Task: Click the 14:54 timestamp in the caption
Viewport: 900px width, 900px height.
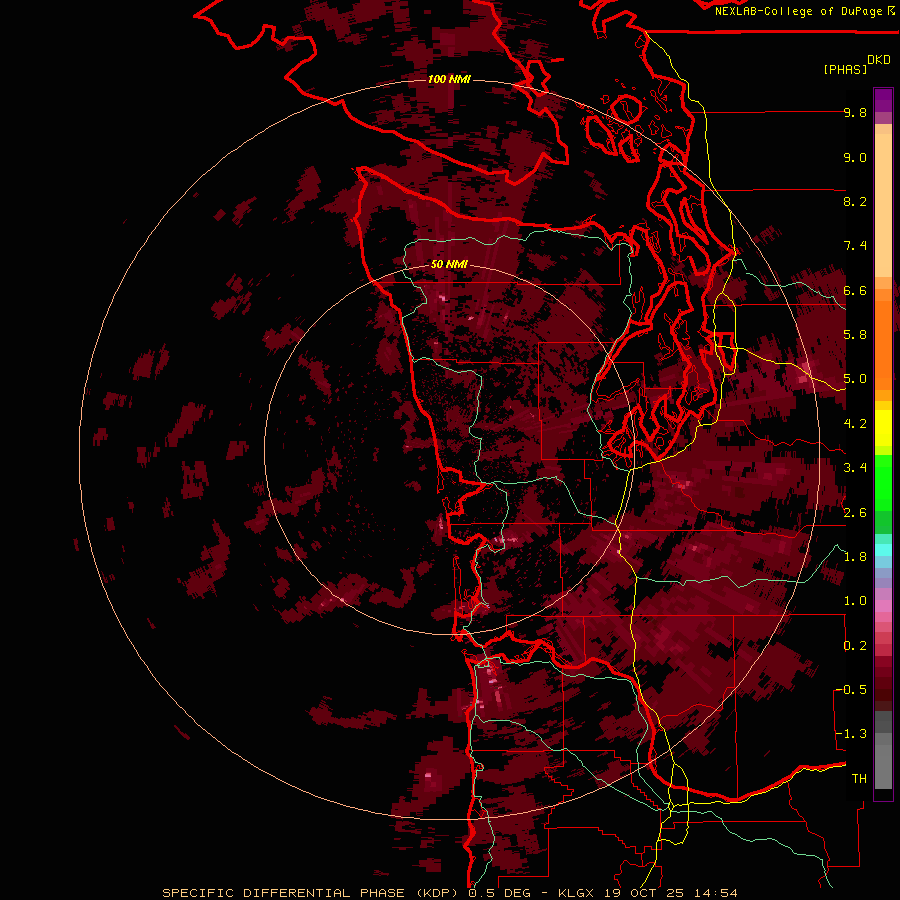Action: tap(715, 893)
